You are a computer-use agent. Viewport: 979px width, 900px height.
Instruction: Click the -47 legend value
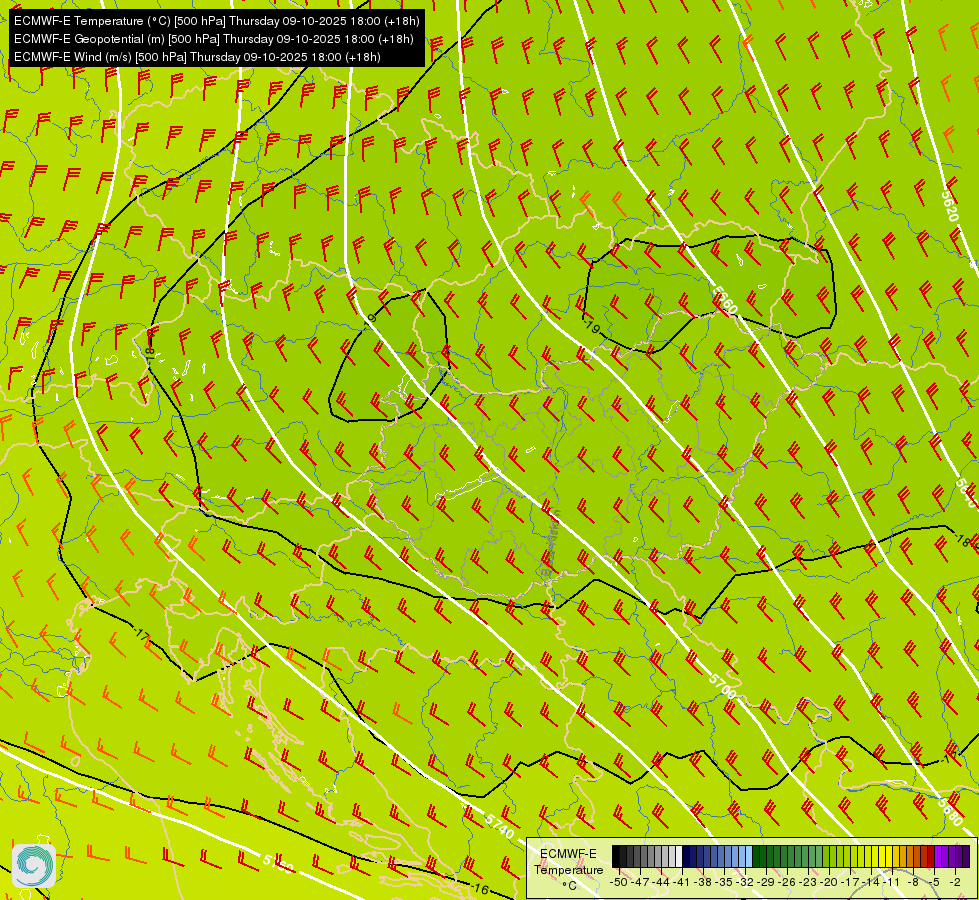[x=640, y=882]
